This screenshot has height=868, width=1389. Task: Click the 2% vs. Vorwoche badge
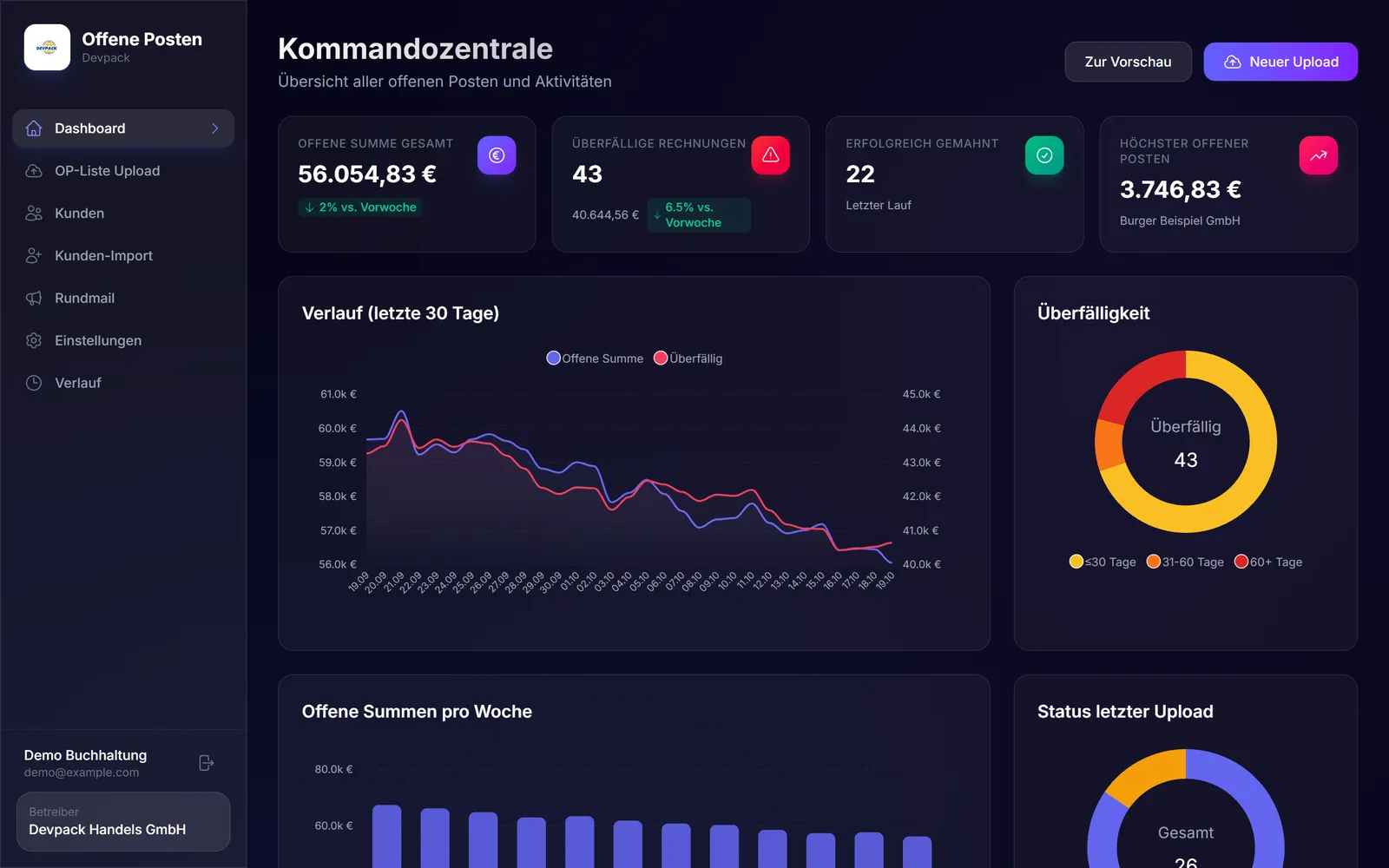[x=359, y=207]
